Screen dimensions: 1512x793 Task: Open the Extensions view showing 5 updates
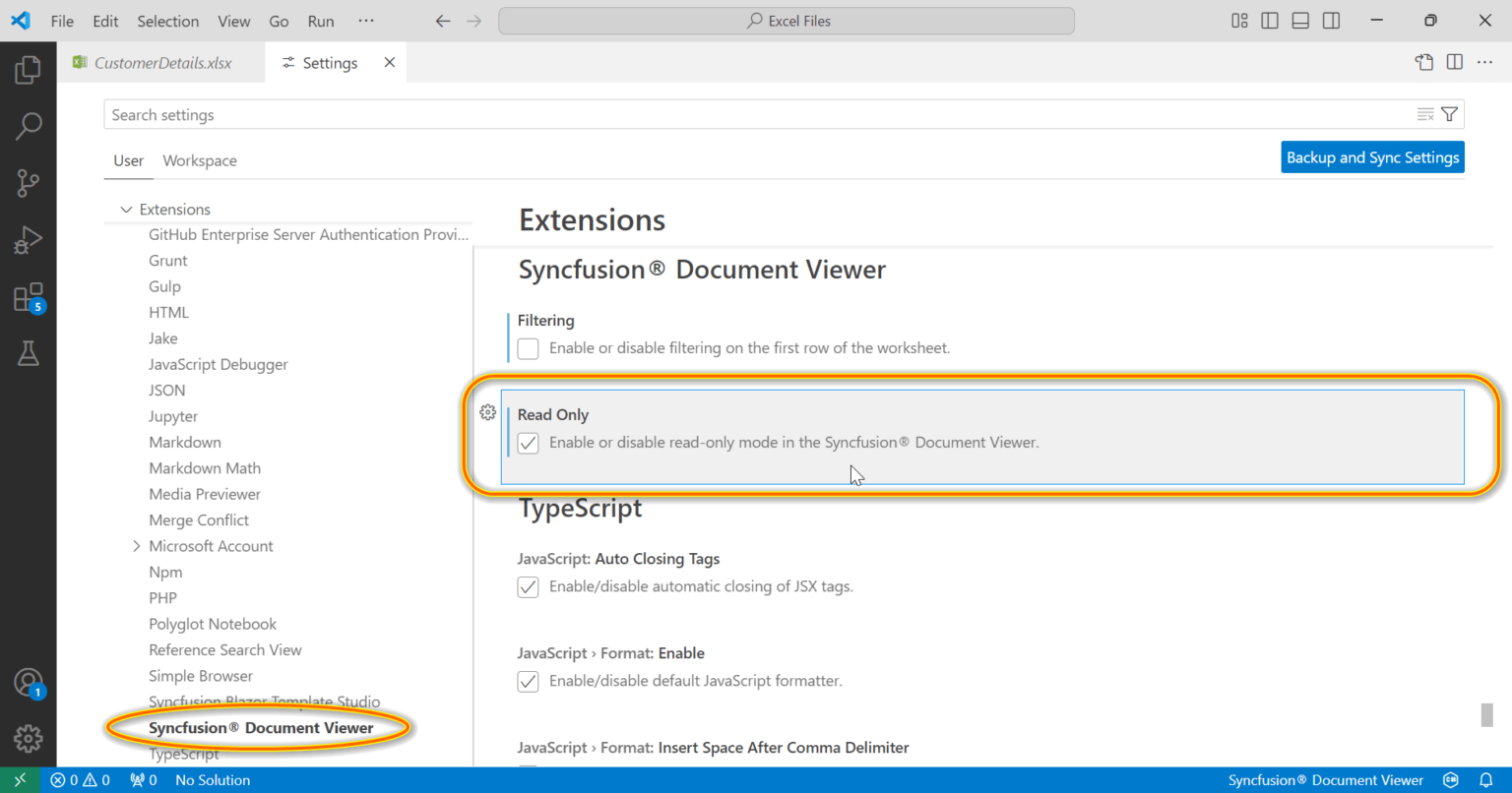tap(29, 297)
